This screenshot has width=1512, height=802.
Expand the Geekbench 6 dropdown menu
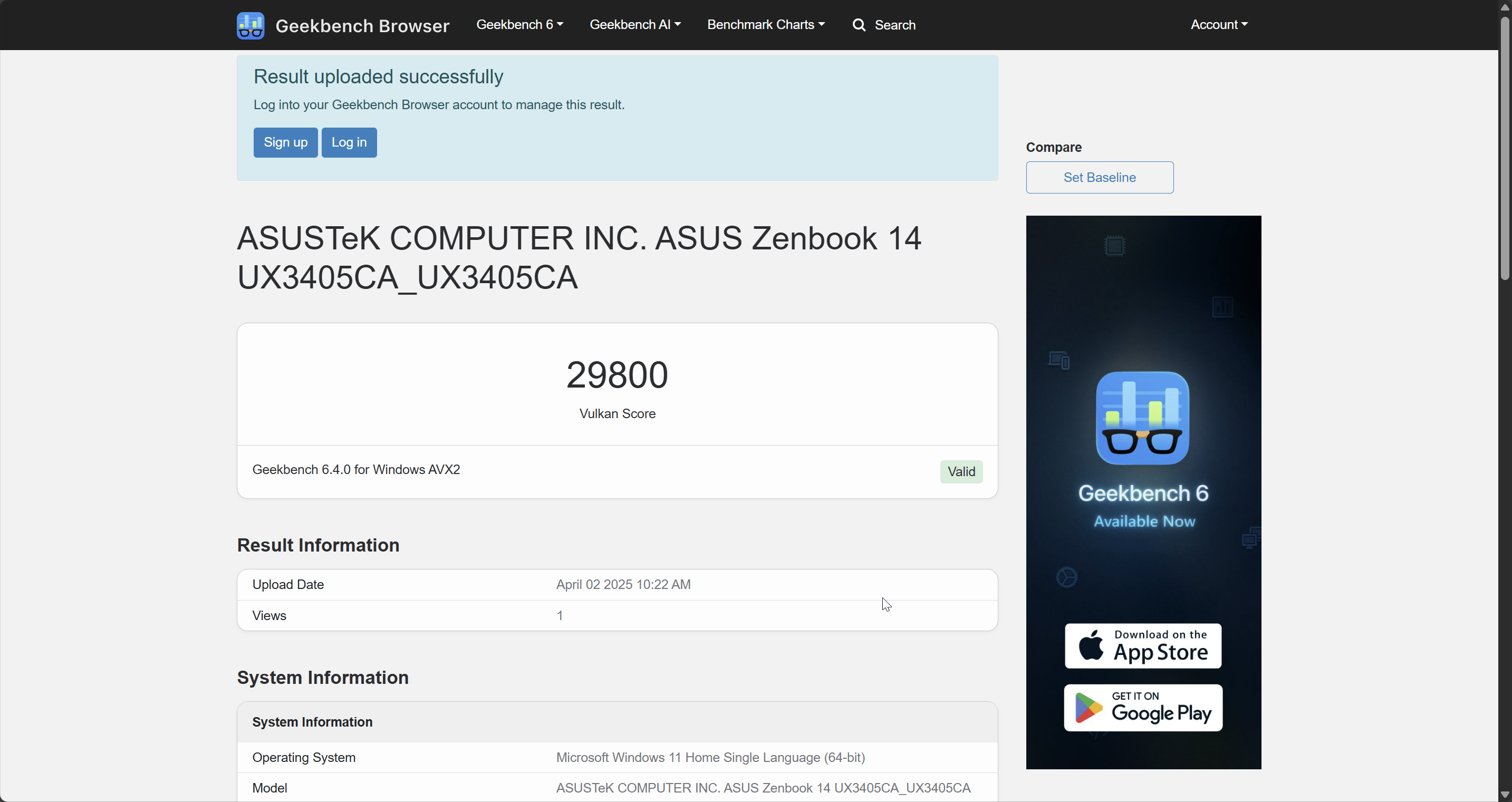coord(519,25)
